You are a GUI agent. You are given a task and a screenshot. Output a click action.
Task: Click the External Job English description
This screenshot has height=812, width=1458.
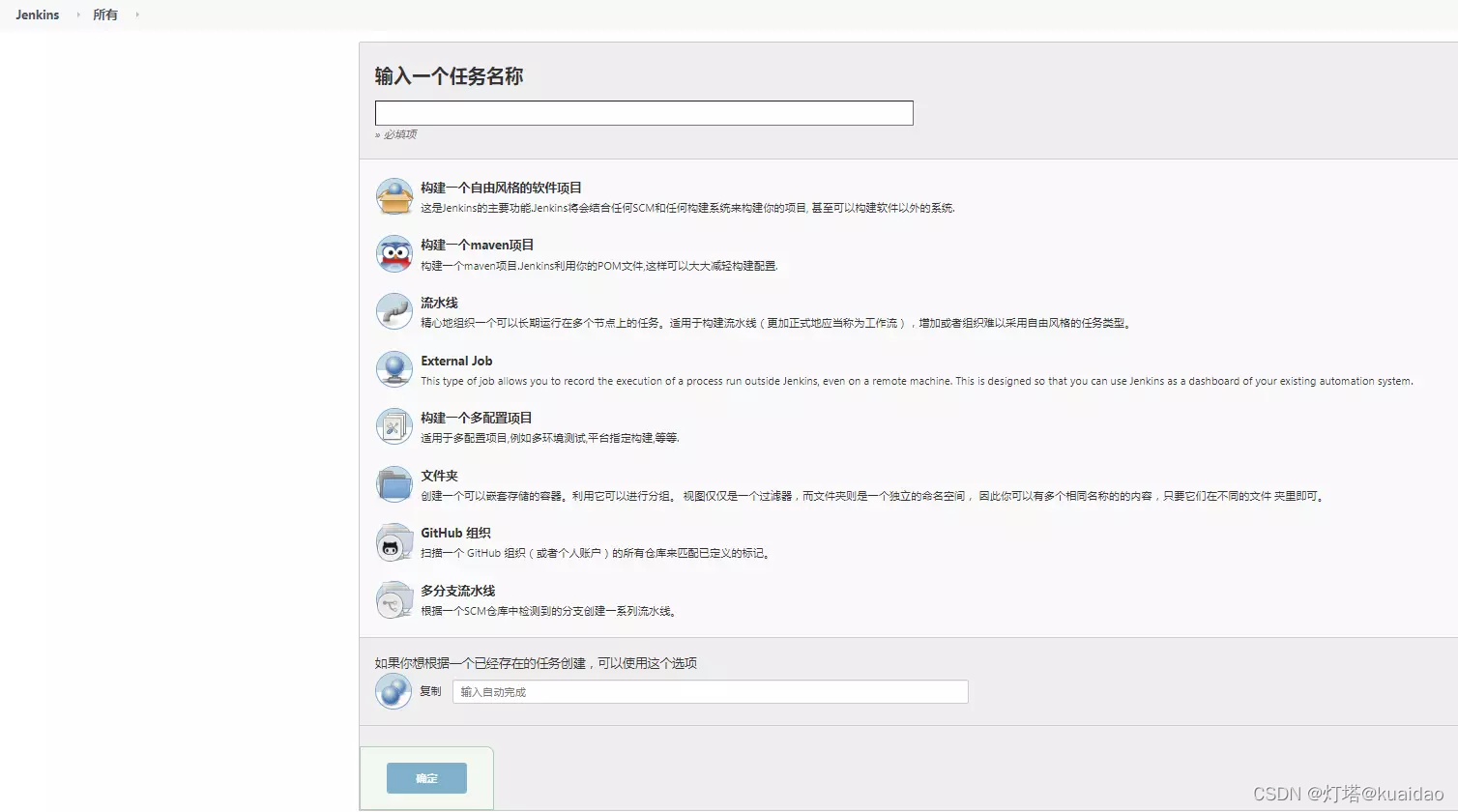coord(917,381)
